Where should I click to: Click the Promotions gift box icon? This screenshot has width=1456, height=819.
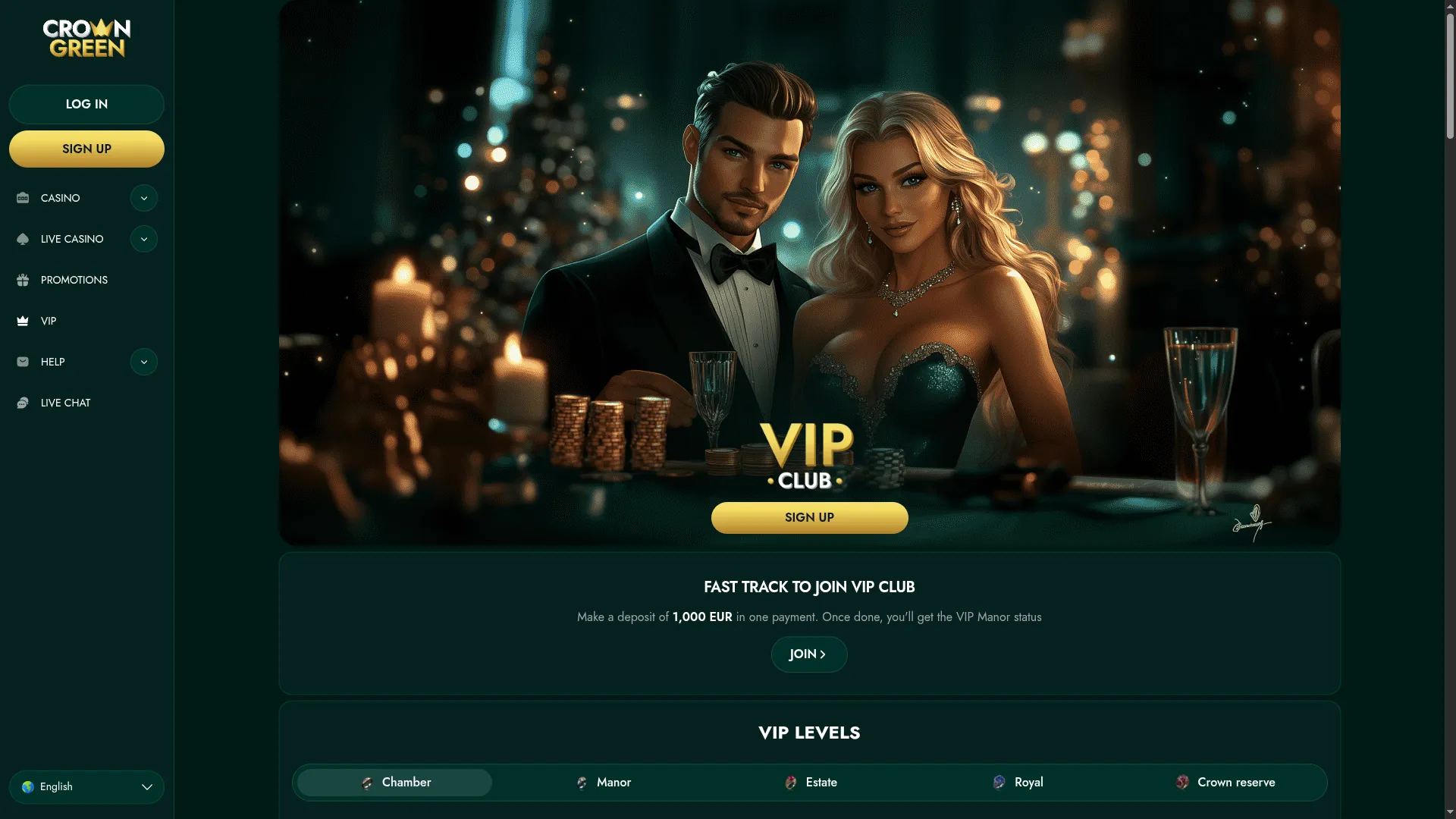point(23,280)
